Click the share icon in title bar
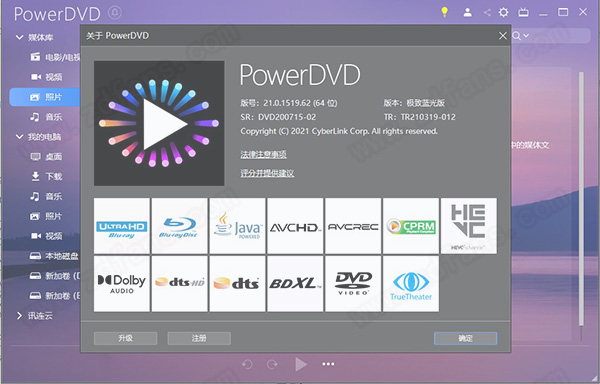600x384 pixels. (487, 13)
